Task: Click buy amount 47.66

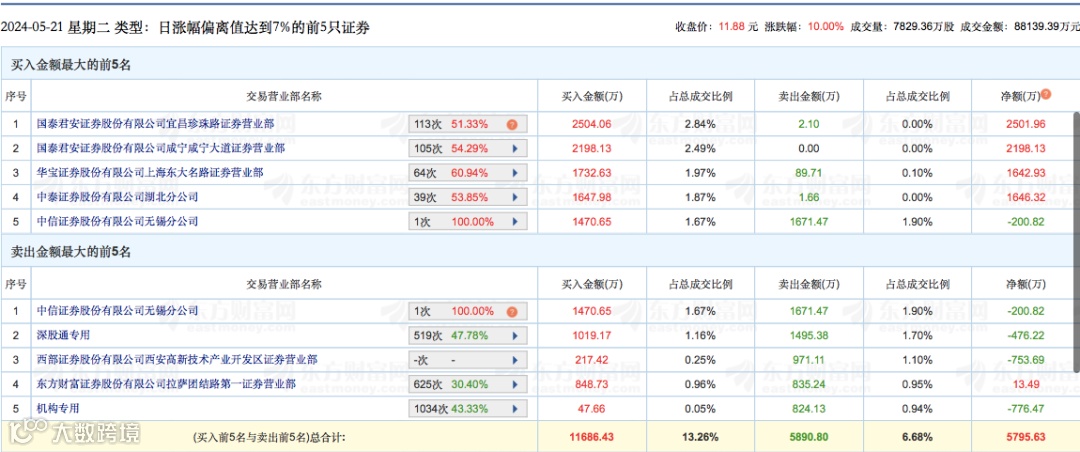Action: [592, 409]
